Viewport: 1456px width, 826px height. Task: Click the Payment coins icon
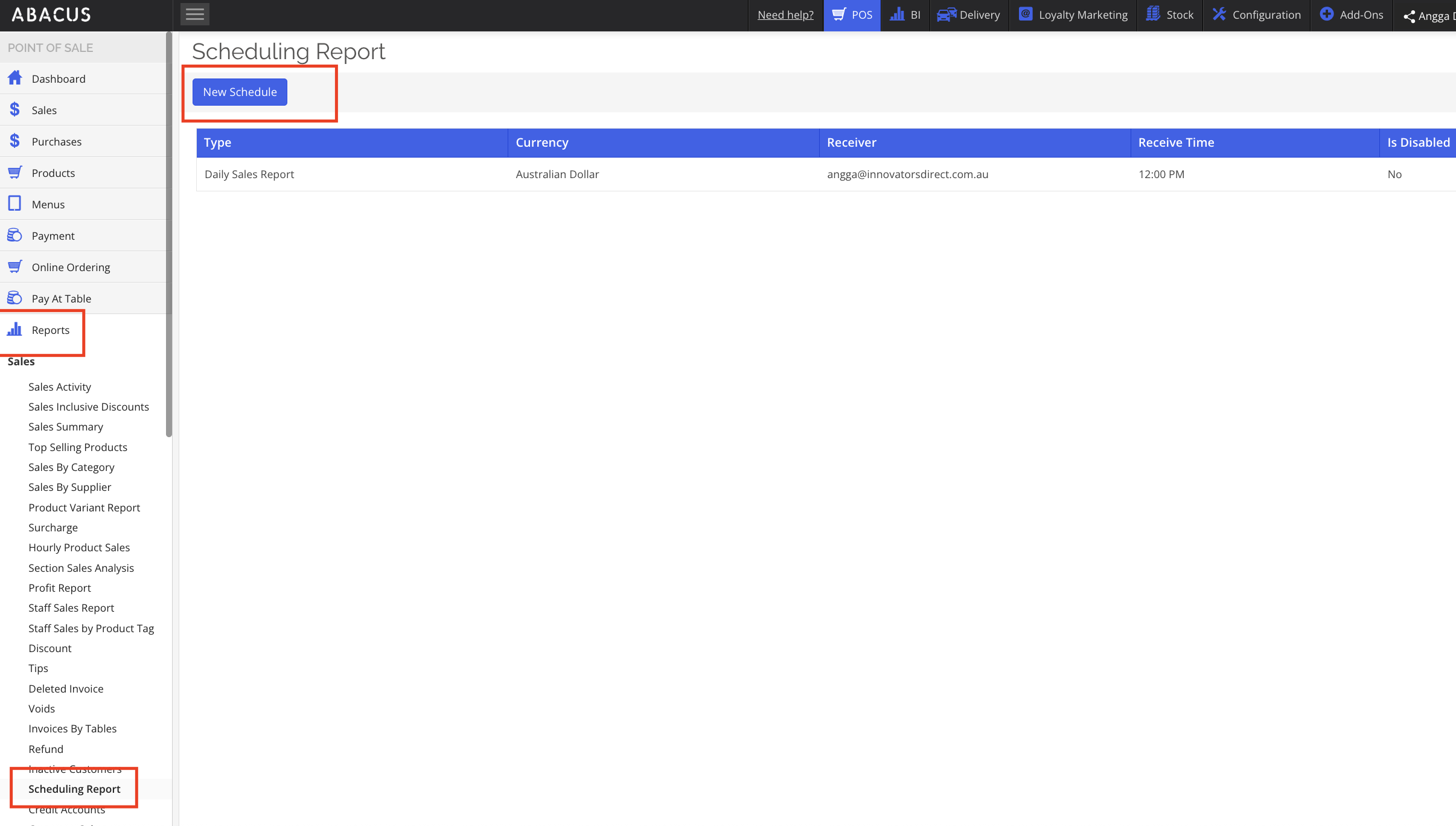(15, 235)
